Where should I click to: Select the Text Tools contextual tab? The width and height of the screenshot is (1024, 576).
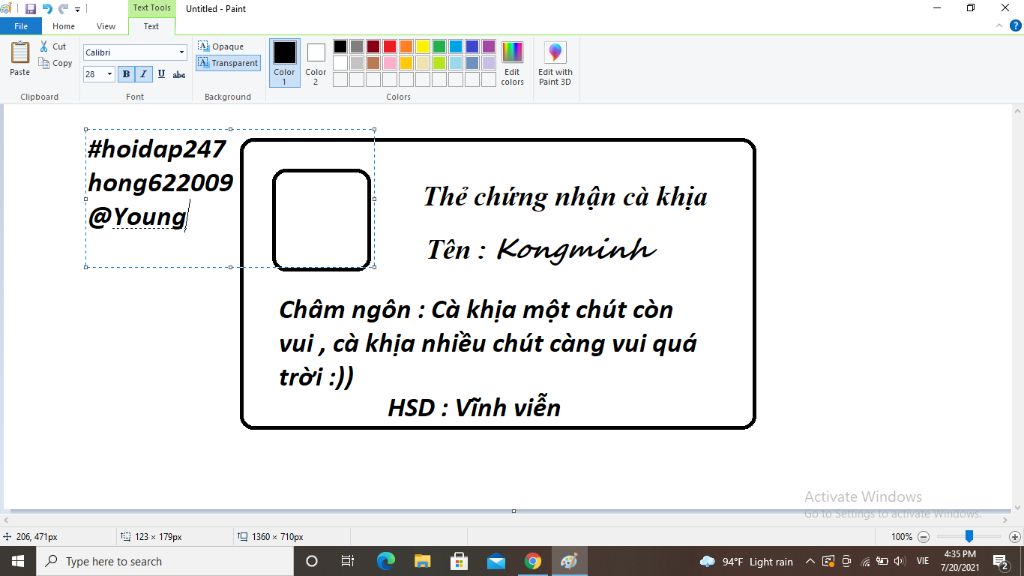click(x=152, y=8)
